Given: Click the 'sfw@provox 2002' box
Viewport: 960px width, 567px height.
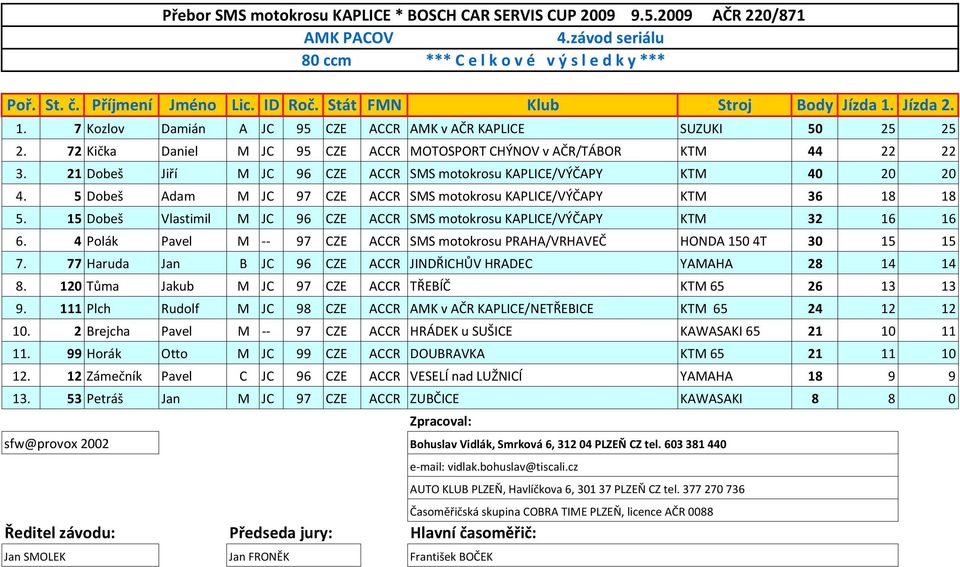Looking at the screenshot, I should pyautogui.click(x=80, y=443).
